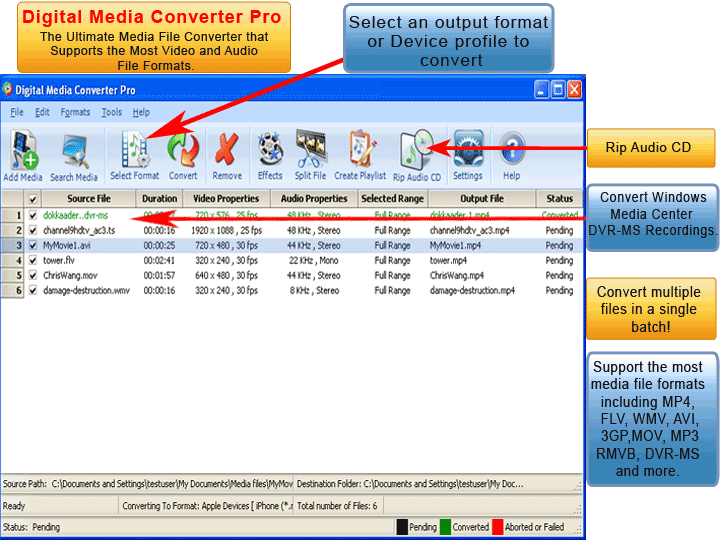
Task: Click the Status column header
Action: [x=559, y=199]
